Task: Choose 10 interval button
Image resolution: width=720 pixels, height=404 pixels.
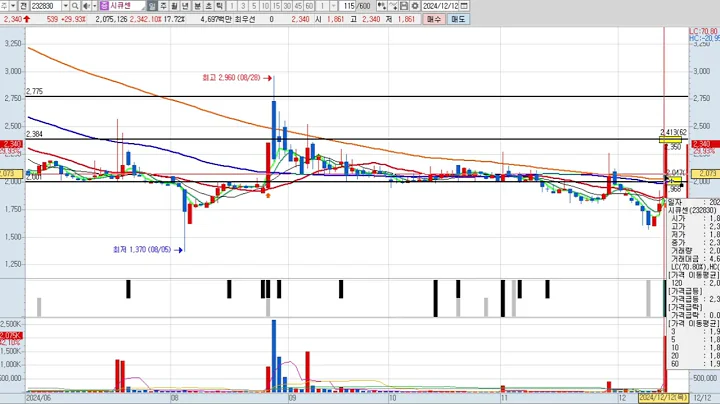Action: (x=265, y=6)
